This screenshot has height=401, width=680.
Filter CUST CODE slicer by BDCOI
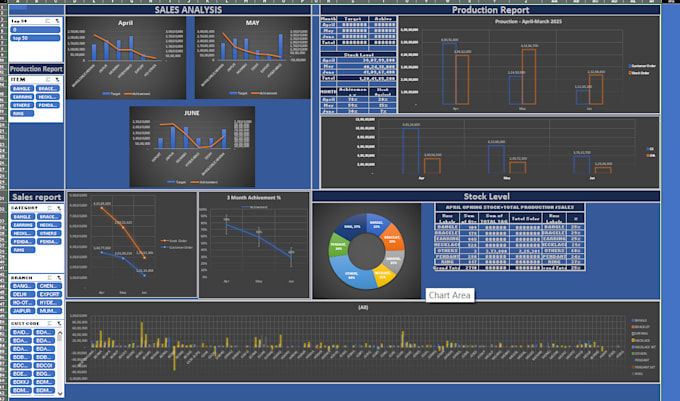(44, 365)
